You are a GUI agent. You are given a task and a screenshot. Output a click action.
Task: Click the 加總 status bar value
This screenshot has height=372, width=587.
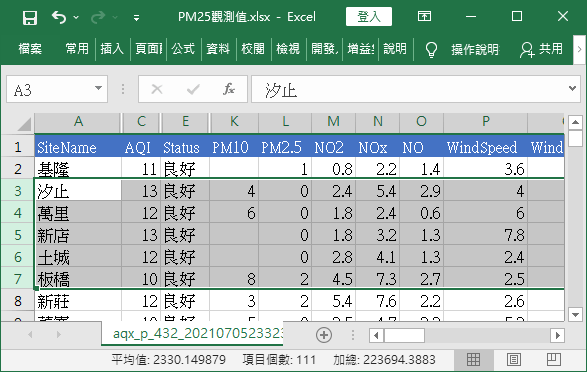(384, 360)
